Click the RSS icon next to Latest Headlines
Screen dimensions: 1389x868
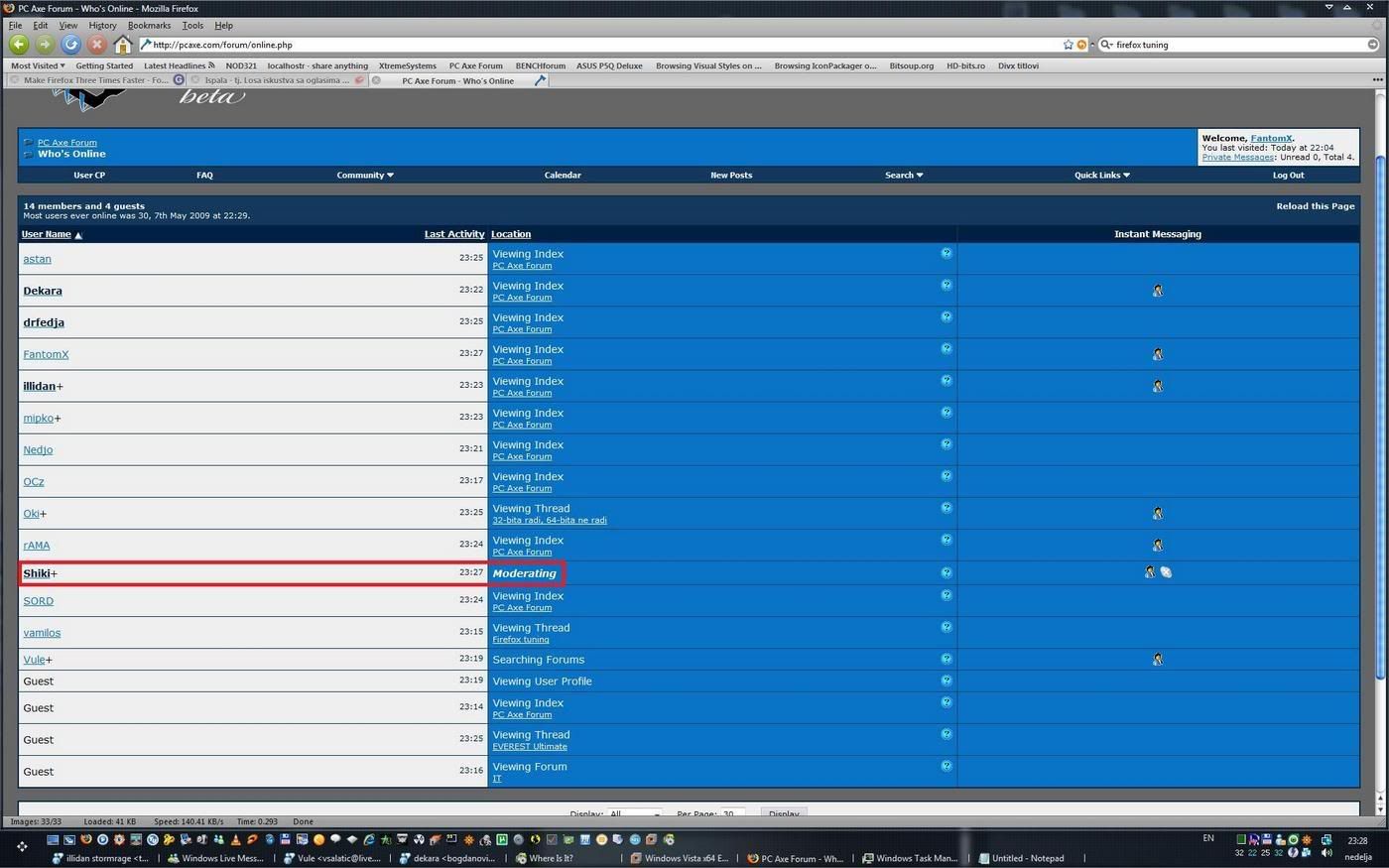point(211,65)
